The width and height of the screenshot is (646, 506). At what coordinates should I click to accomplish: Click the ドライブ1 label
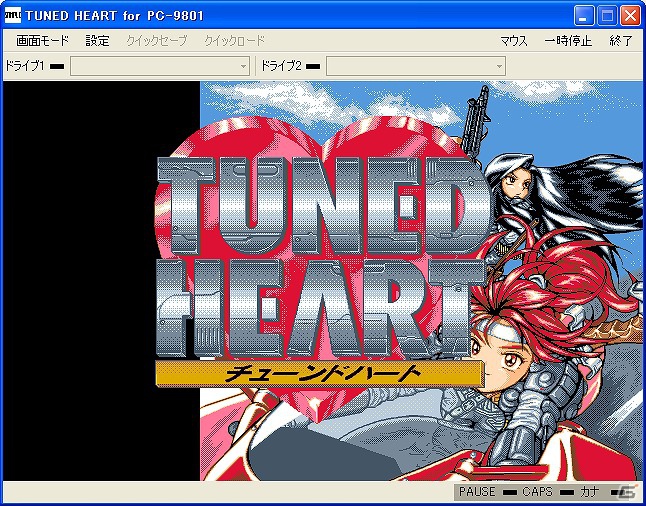pyautogui.click(x=25, y=66)
